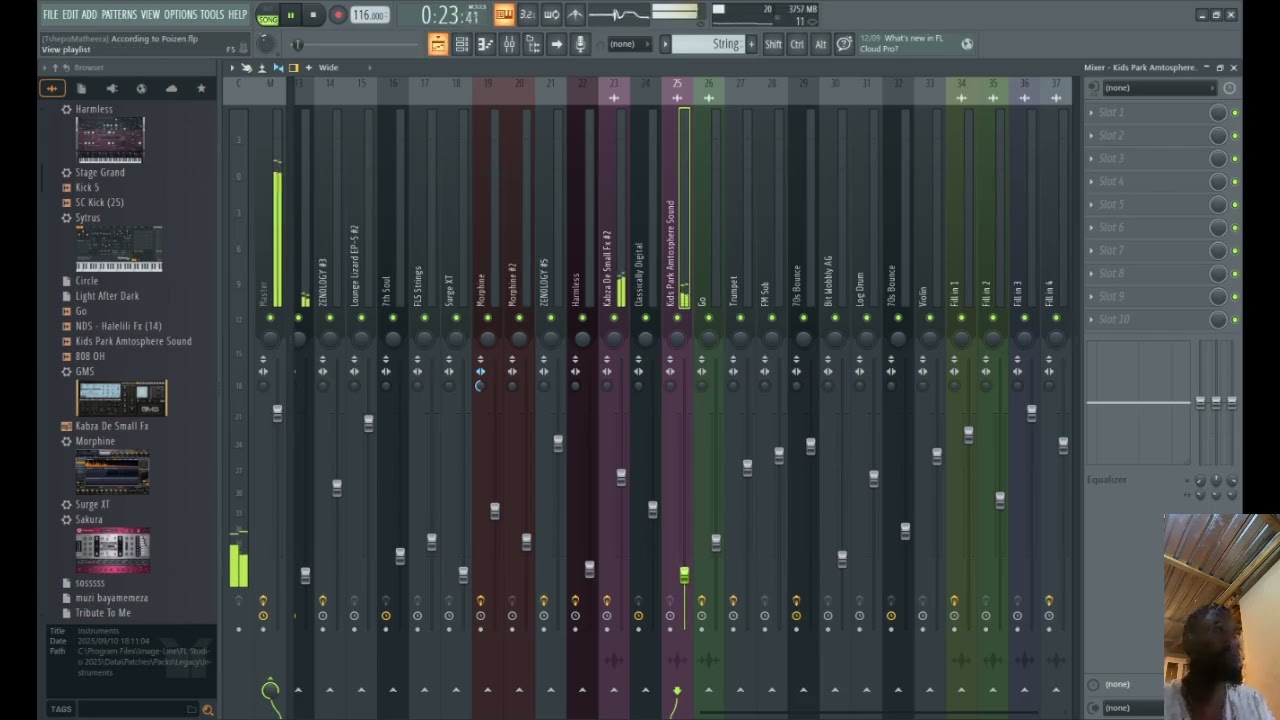1280x720 pixels.
Task: Mute the Violin mixer track
Action: coord(930,318)
